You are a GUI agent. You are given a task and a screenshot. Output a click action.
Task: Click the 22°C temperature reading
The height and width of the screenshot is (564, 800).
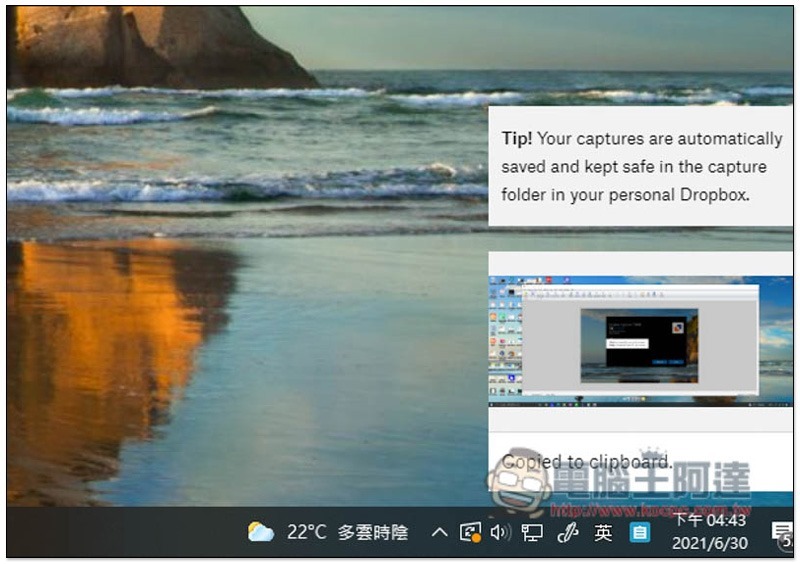(x=306, y=532)
